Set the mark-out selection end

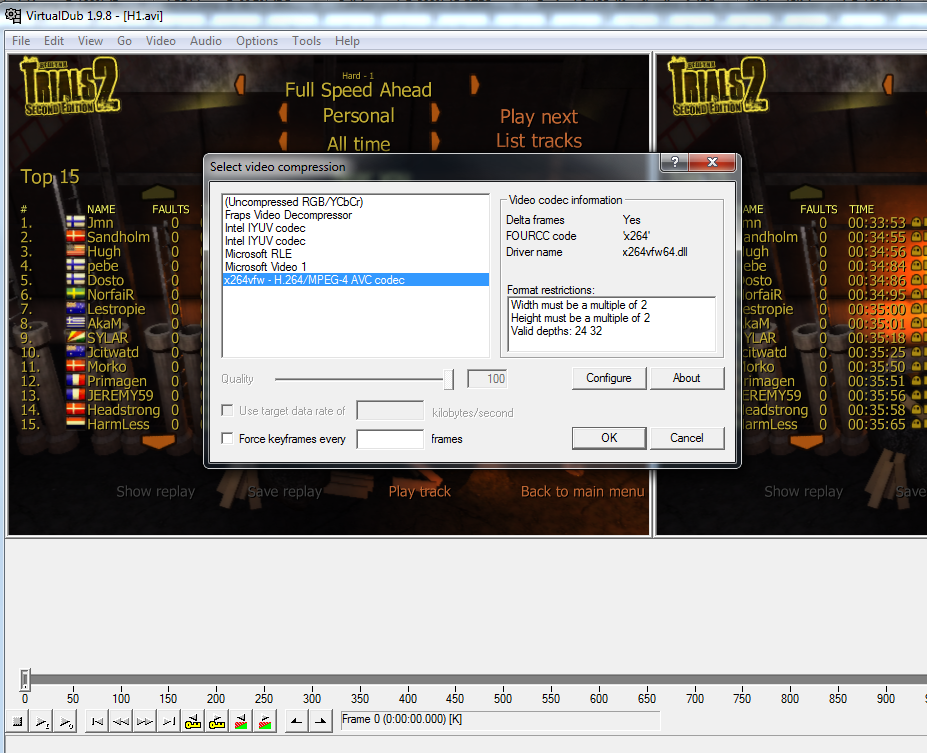point(320,720)
